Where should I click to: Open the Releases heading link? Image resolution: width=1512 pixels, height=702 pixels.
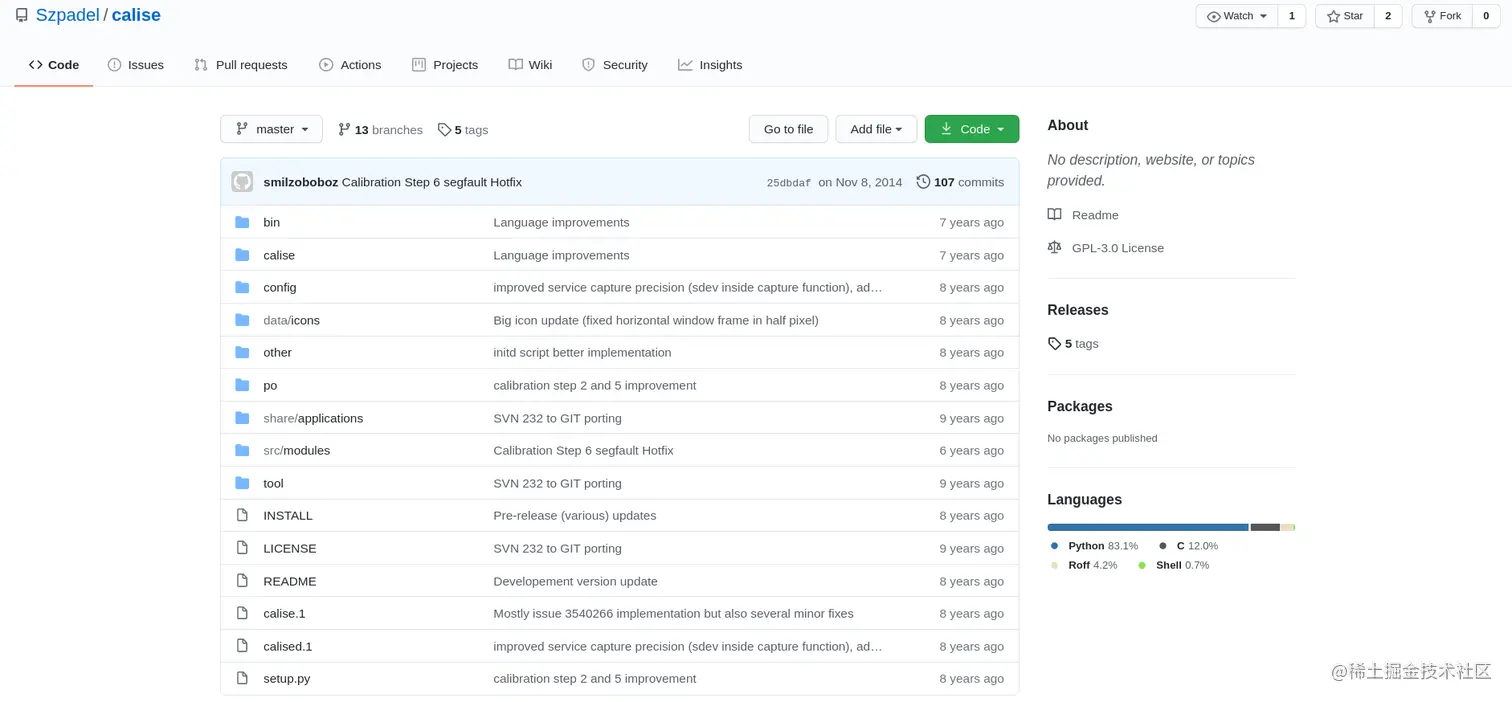tap(1078, 310)
